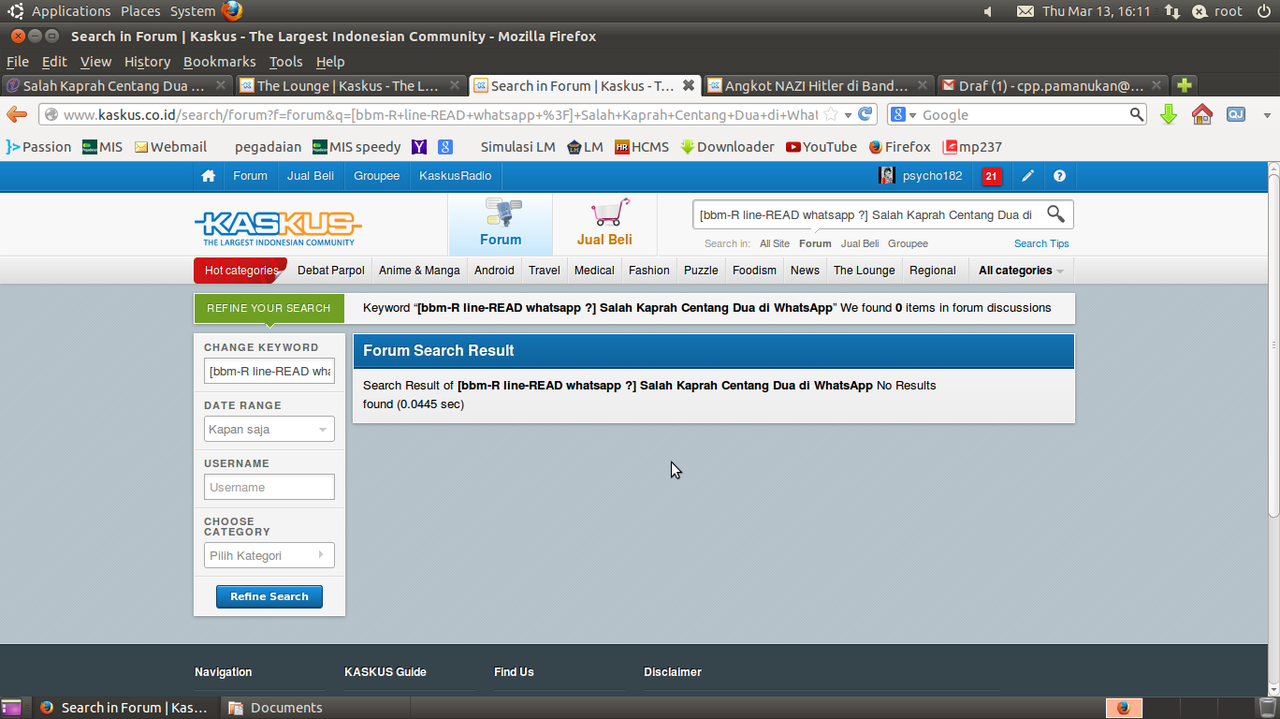Click the network connection indicator

(1172, 11)
